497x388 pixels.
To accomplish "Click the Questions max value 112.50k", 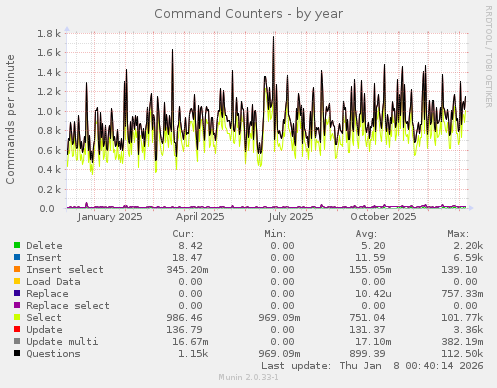I will [462, 354].
